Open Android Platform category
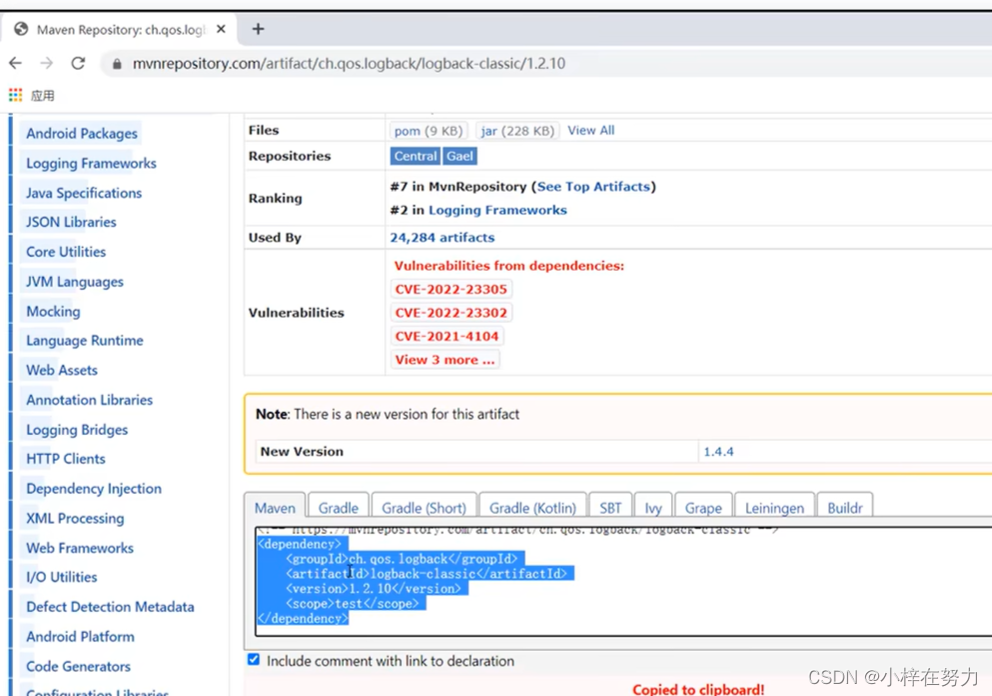The width and height of the screenshot is (992, 696). tap(80, 637)
